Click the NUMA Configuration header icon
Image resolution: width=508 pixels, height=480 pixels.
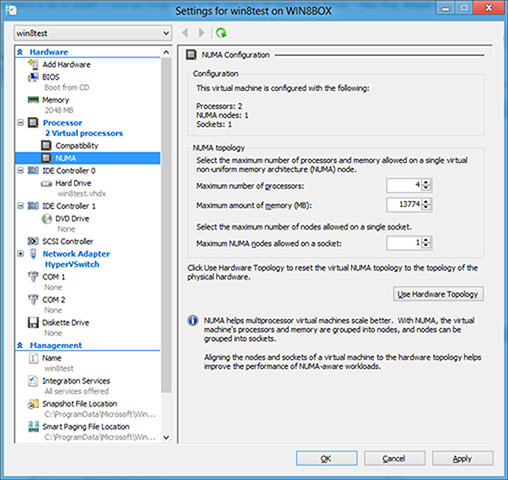191,55
